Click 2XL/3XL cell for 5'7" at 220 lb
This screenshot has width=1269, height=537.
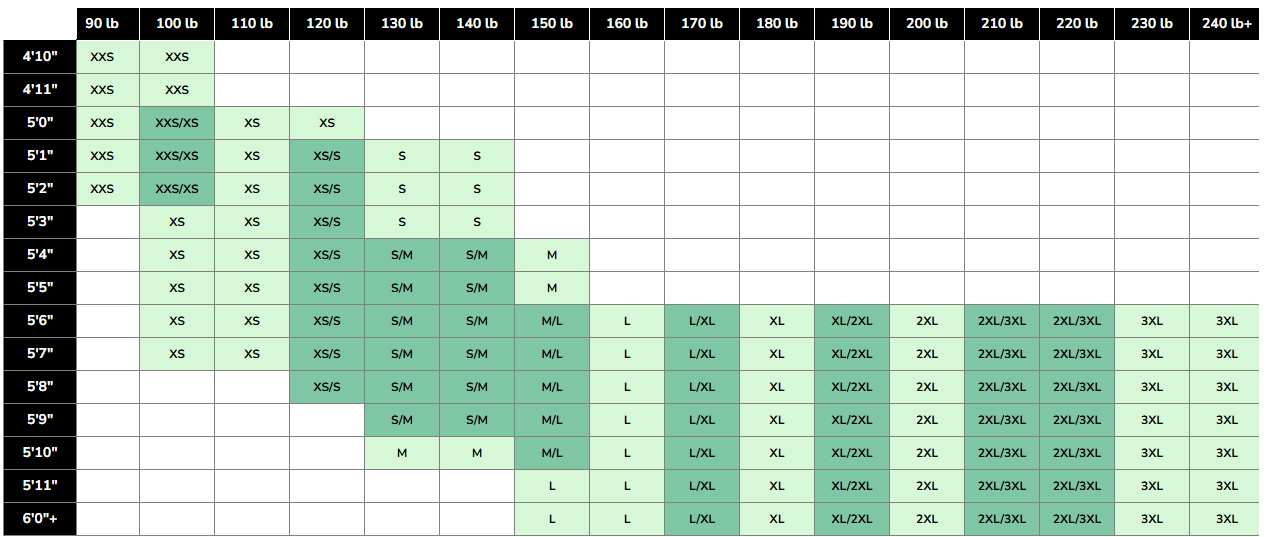pos(1077,354)
